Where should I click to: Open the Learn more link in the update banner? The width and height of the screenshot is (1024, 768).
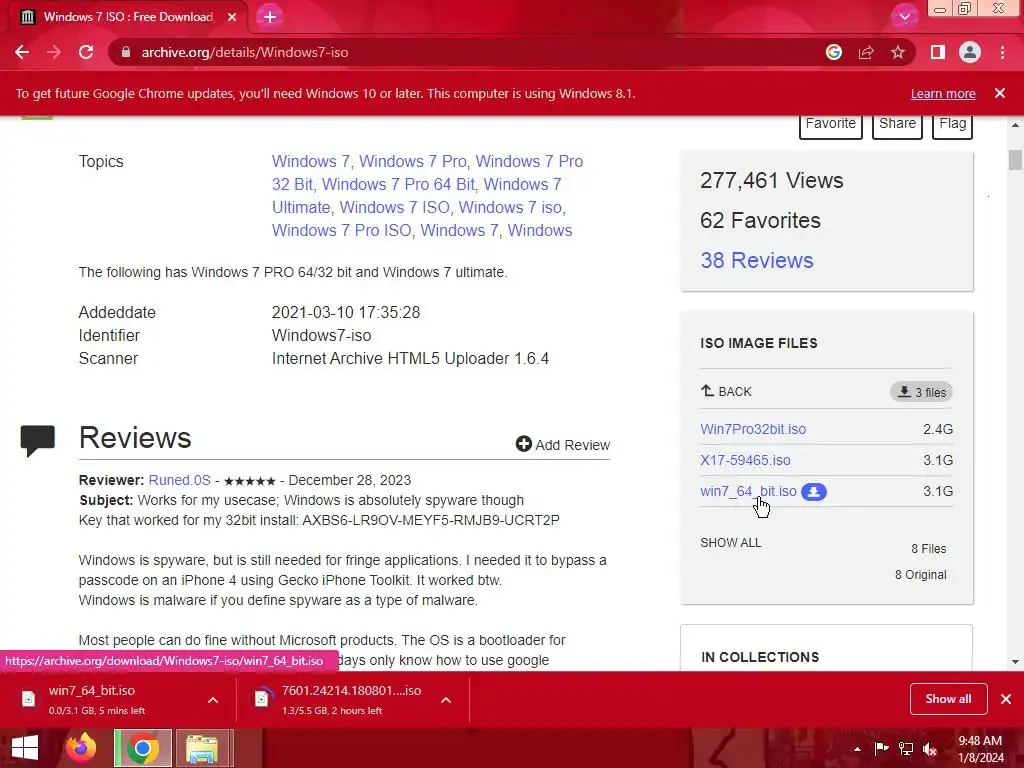[x=943, y=93]
